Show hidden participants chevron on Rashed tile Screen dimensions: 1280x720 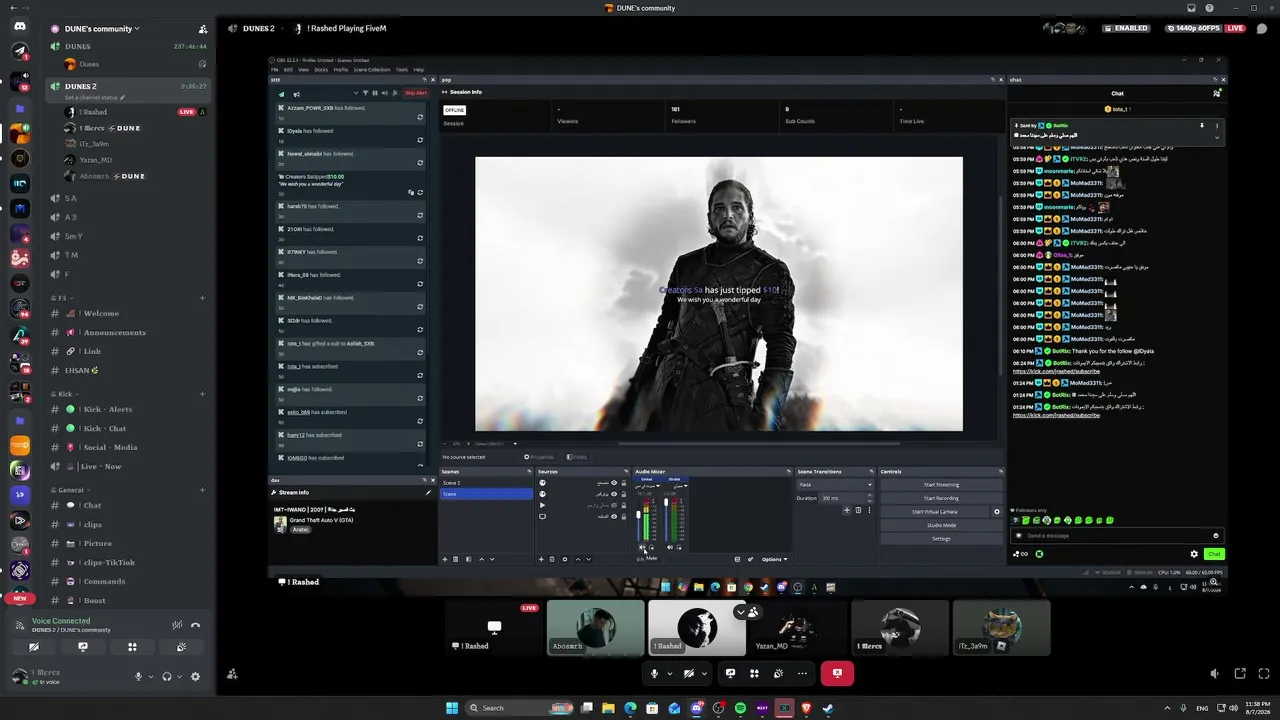(741, 612)
